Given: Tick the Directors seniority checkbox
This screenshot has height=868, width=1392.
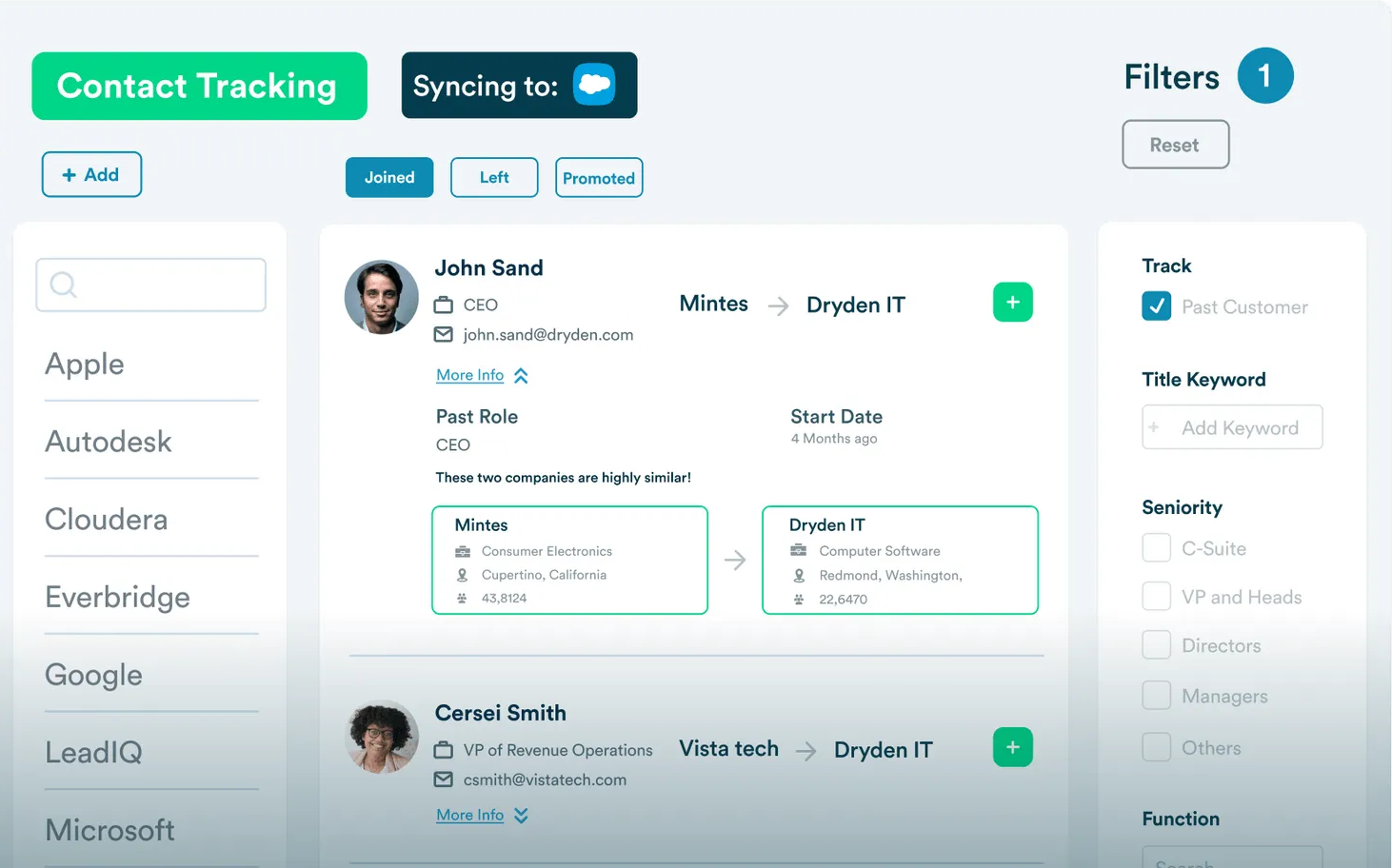Looking at the screenshot, I should tap(1157, 644).
